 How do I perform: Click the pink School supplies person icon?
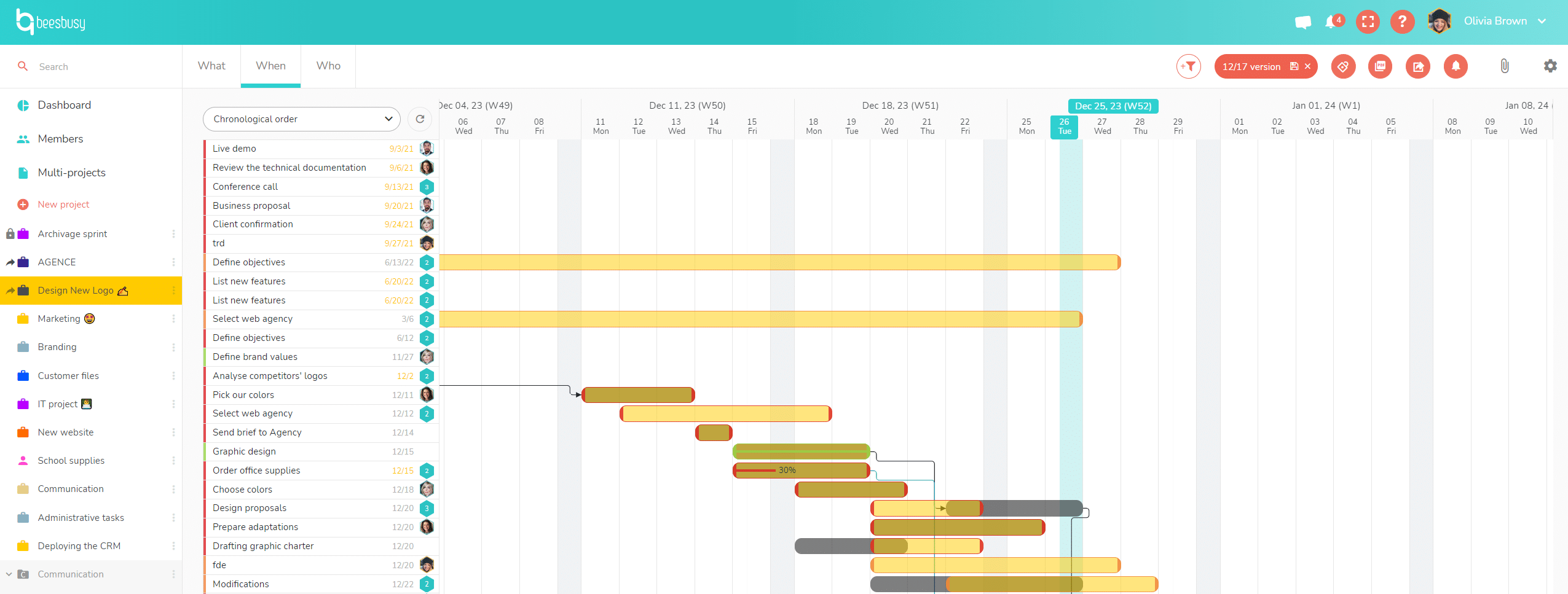point(23,461)
